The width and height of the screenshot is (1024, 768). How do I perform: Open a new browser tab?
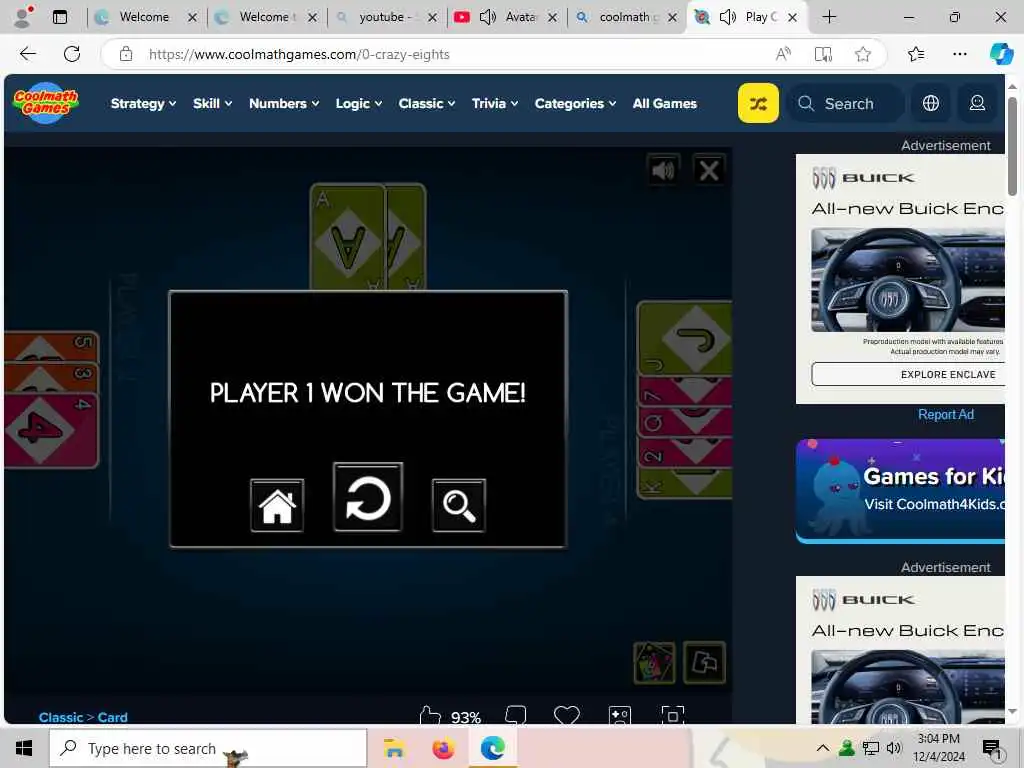[829, 17]
